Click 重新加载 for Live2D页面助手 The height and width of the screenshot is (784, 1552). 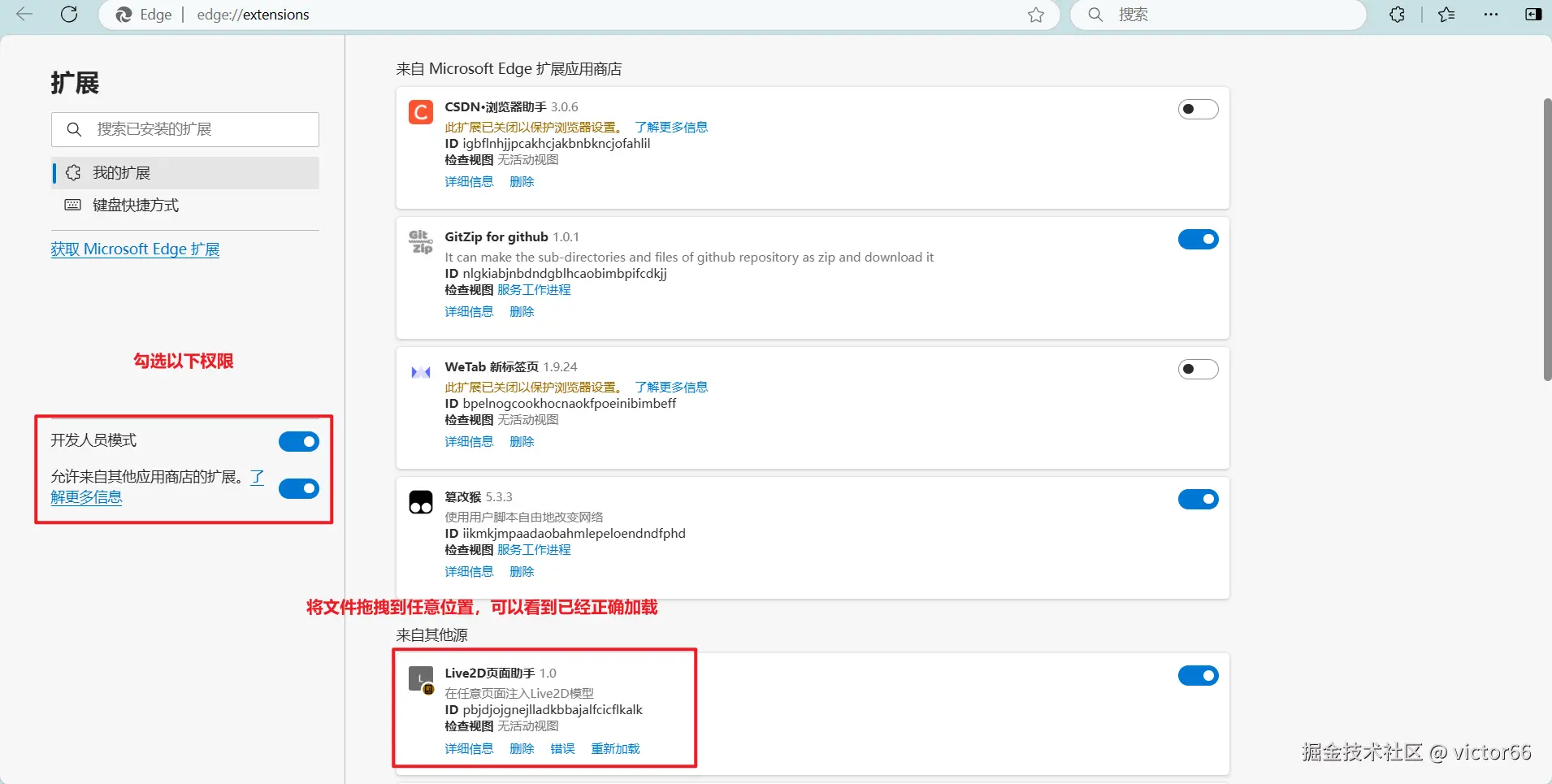click(615, 749)
